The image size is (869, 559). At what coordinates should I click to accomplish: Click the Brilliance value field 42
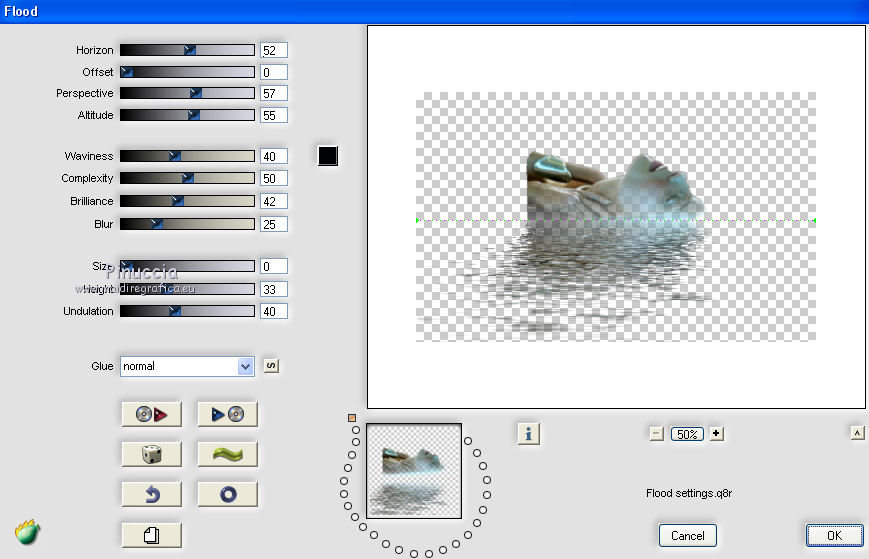coord(274,201)
